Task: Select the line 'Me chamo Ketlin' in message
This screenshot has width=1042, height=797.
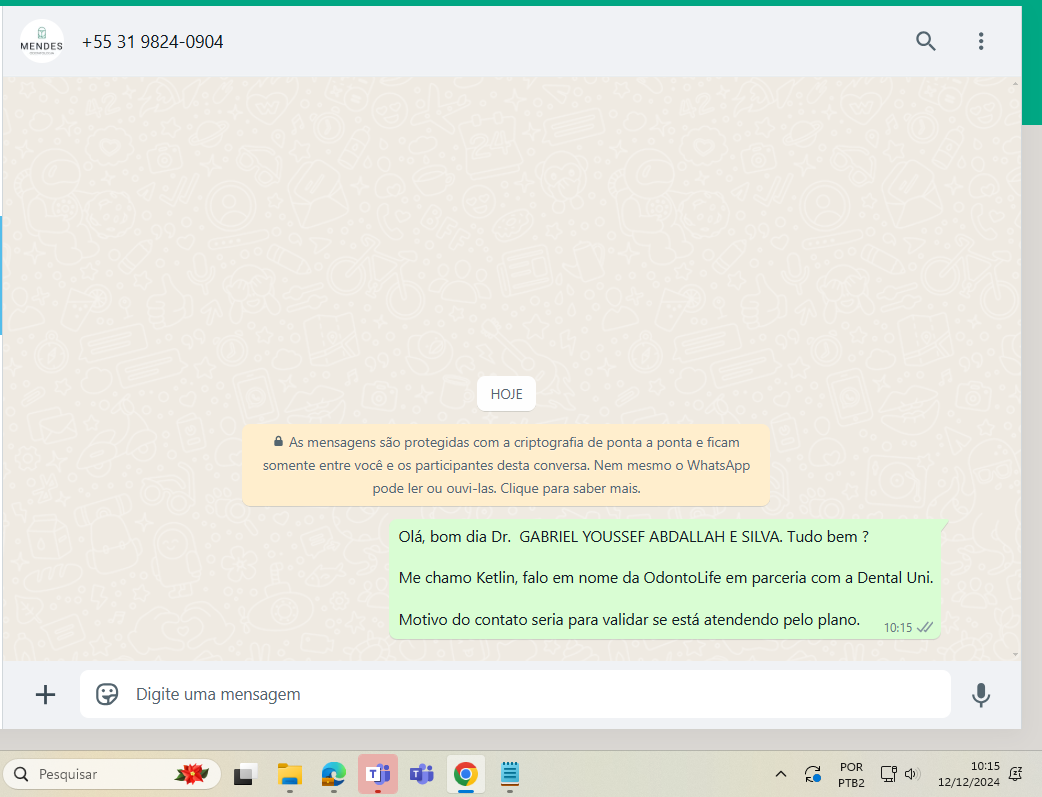Action: coord(666,578)
